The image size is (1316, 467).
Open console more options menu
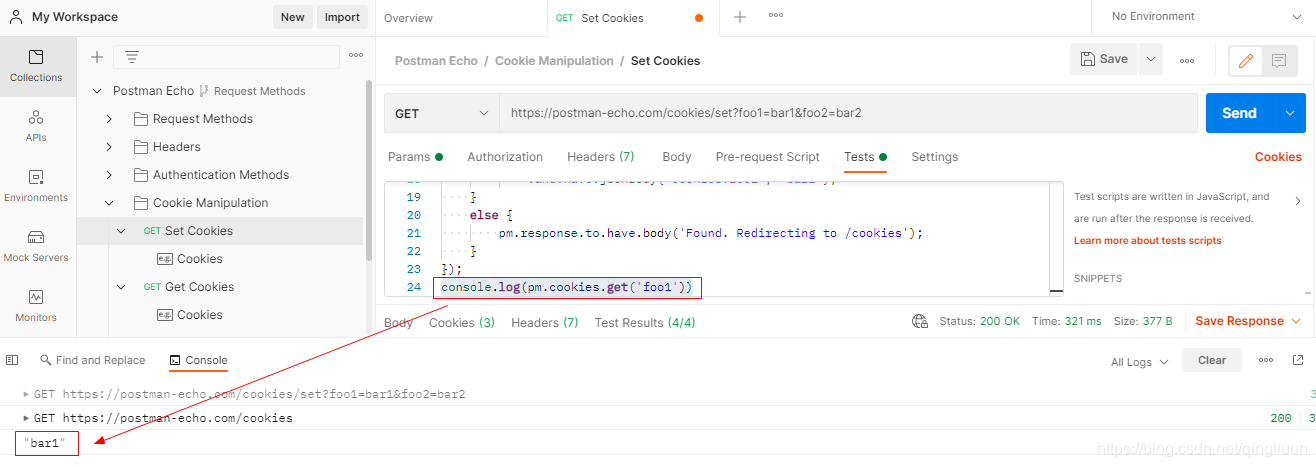pos(1266,360)
